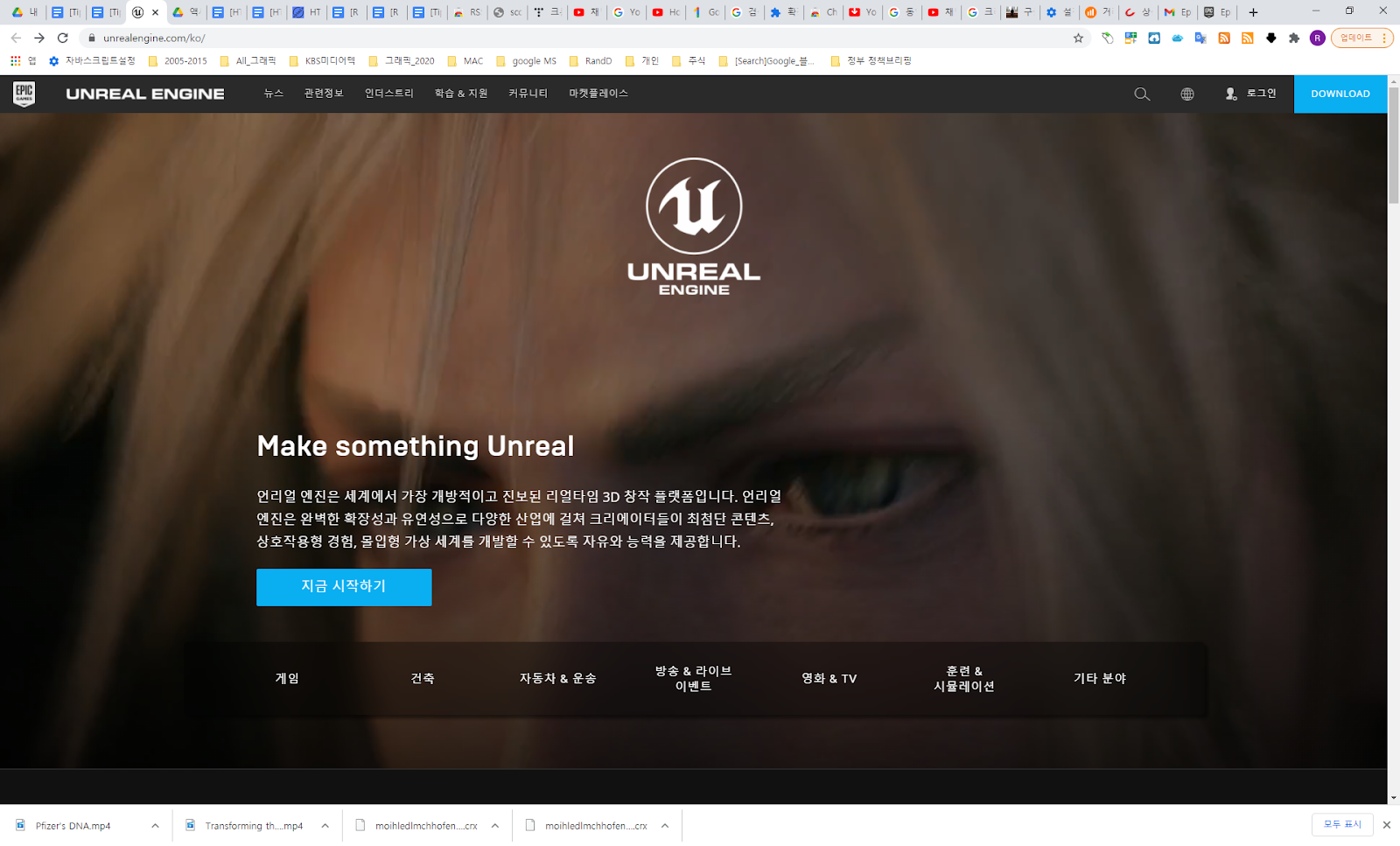
Task: Open the Apps grid bookmark shortcut
Action: pyautogui.click(x=23, y=60)
